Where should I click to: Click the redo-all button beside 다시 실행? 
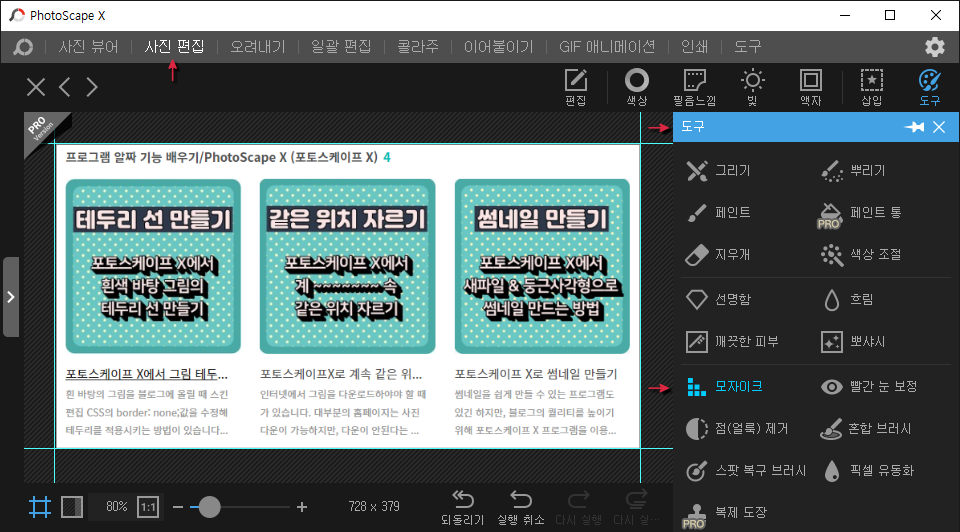637,508
